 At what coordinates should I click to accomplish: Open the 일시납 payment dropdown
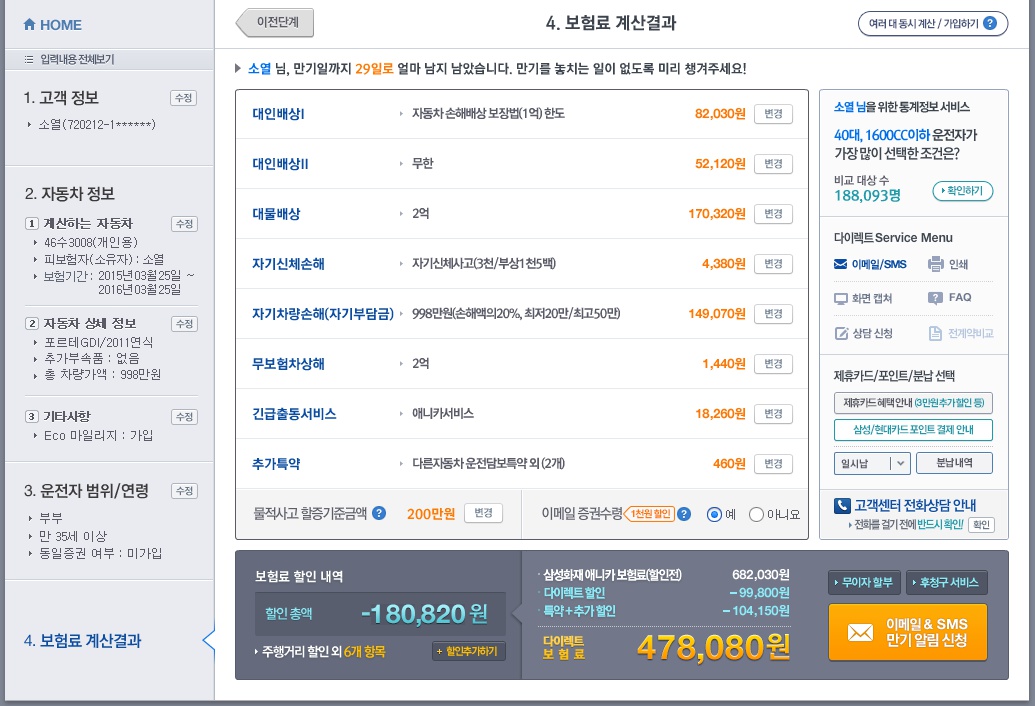tap(871, 463)
